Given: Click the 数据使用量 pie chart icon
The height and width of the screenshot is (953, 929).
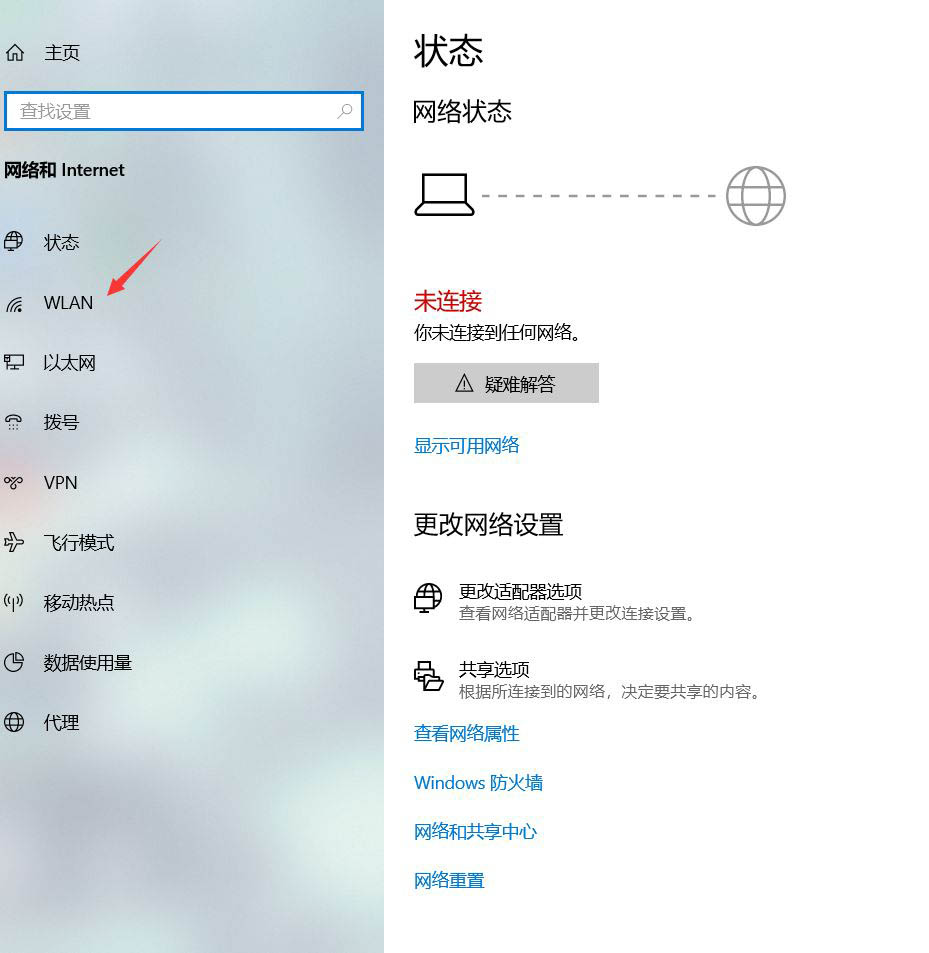Looking at the screenshot, I should [x=14, y=663].
